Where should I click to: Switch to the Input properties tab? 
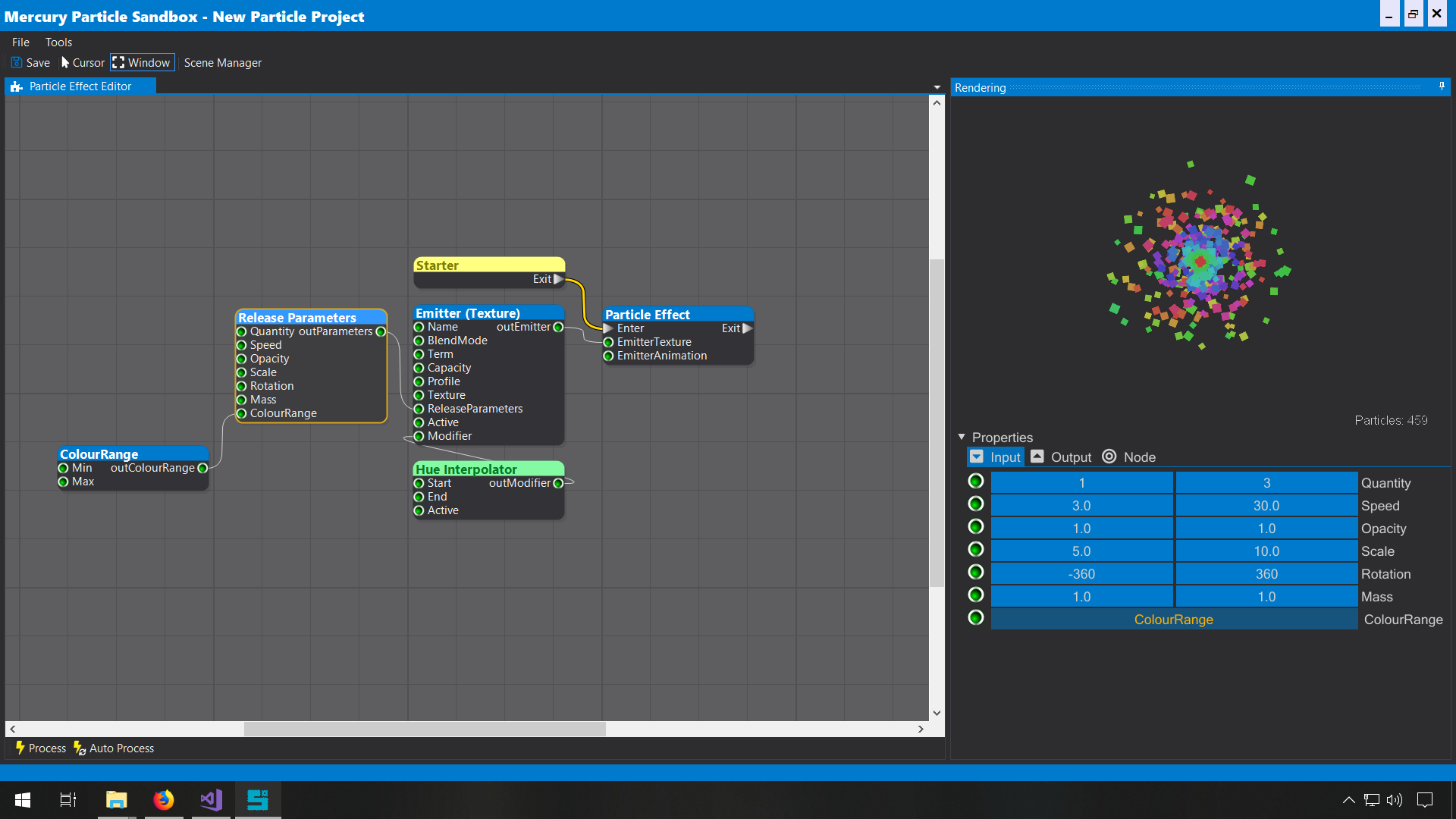pos(996,457)
